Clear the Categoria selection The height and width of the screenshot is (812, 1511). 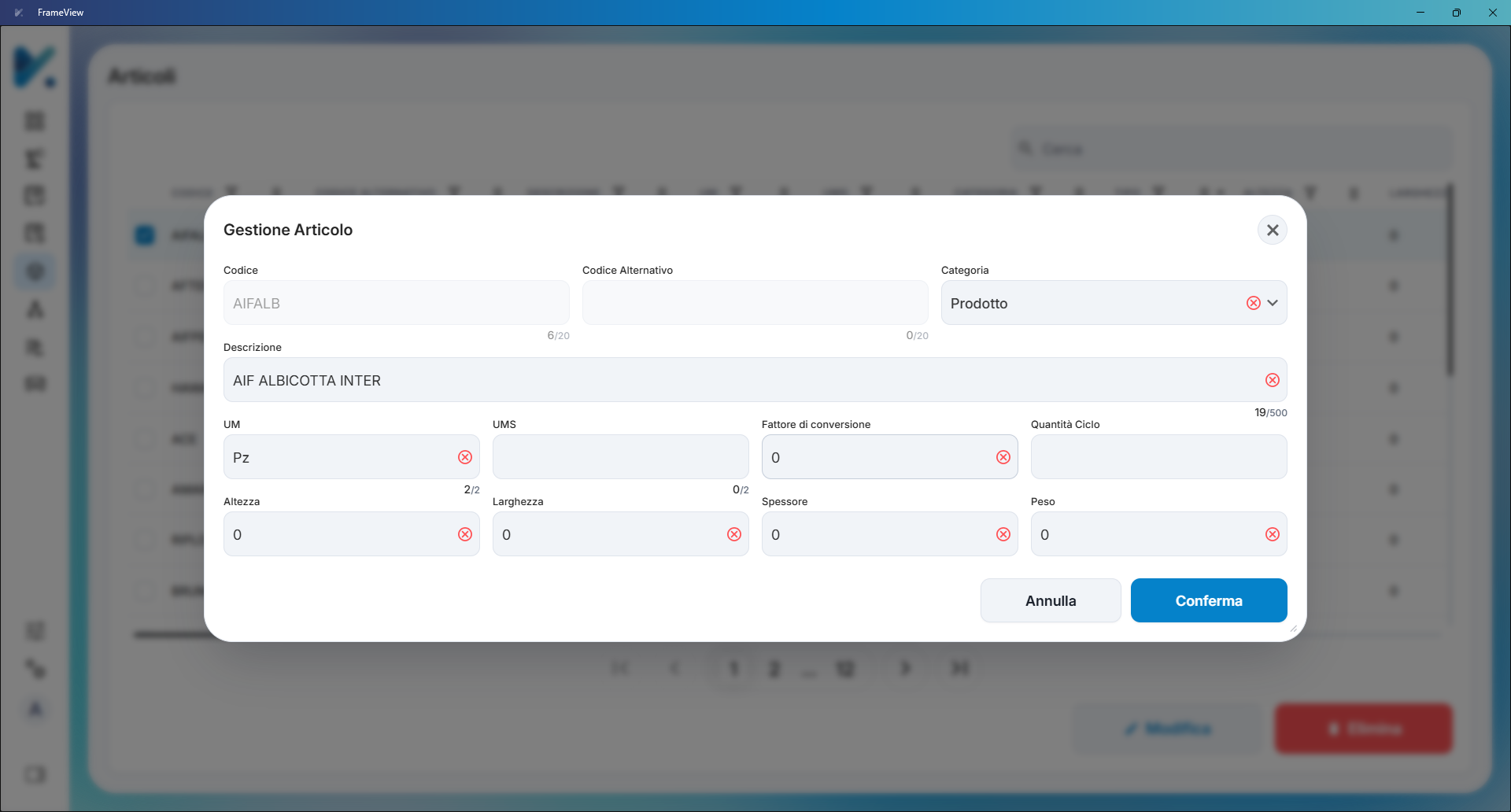point(1254,303)
